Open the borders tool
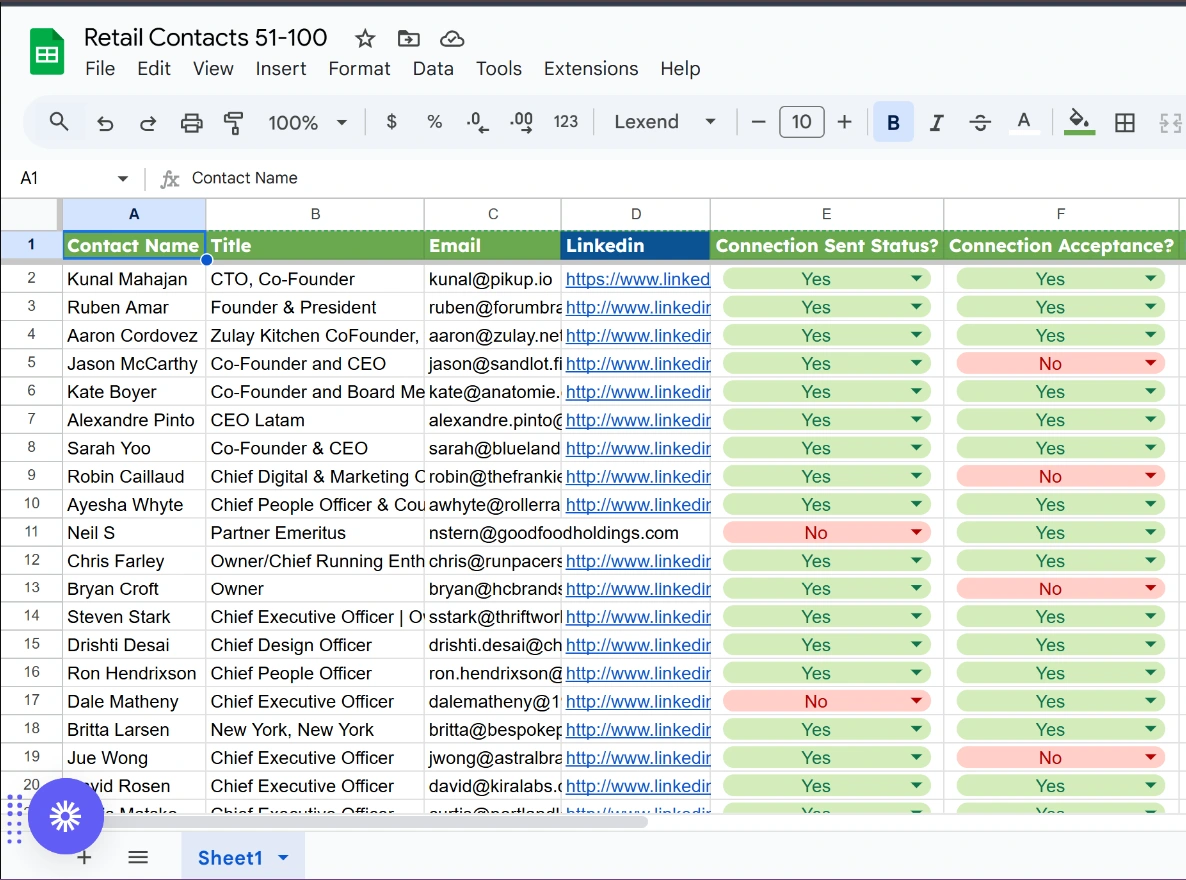This screenshot has width=1186, height=880. point(1125,122)
